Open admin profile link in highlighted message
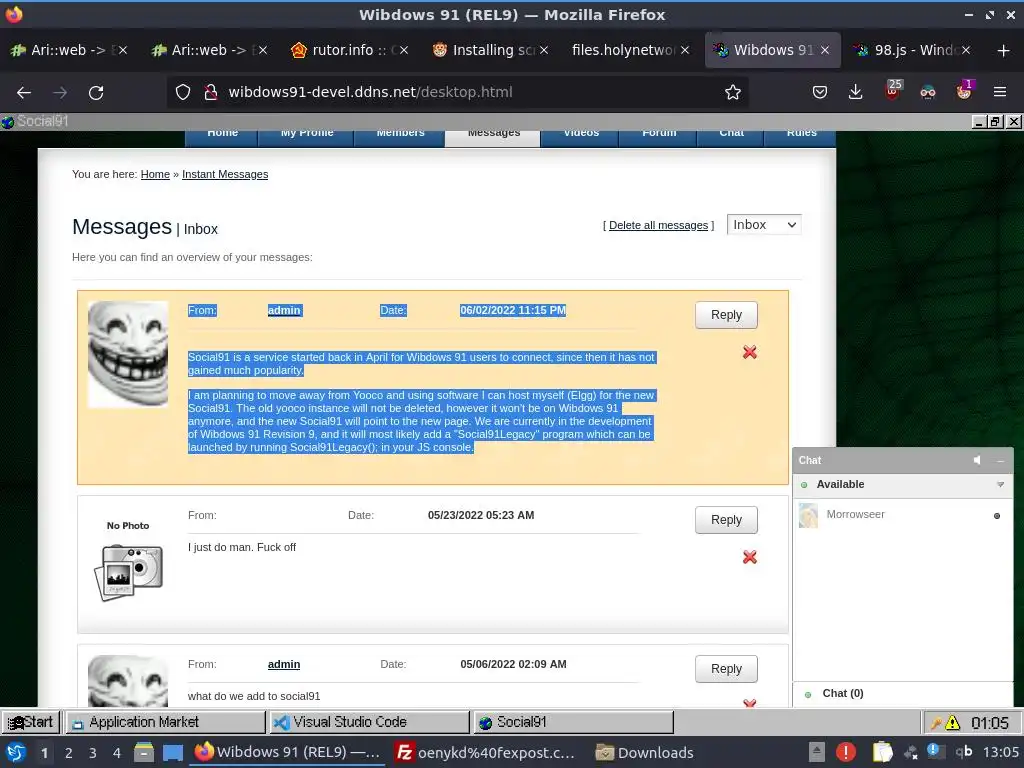 pos(284,310)
